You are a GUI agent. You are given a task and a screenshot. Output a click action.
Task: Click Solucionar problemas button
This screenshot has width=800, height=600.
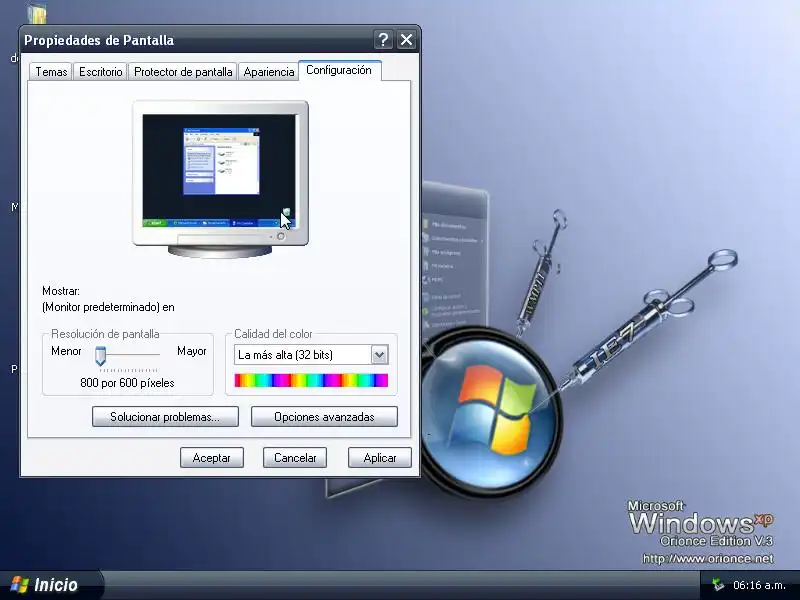click(x=165, y=417)
